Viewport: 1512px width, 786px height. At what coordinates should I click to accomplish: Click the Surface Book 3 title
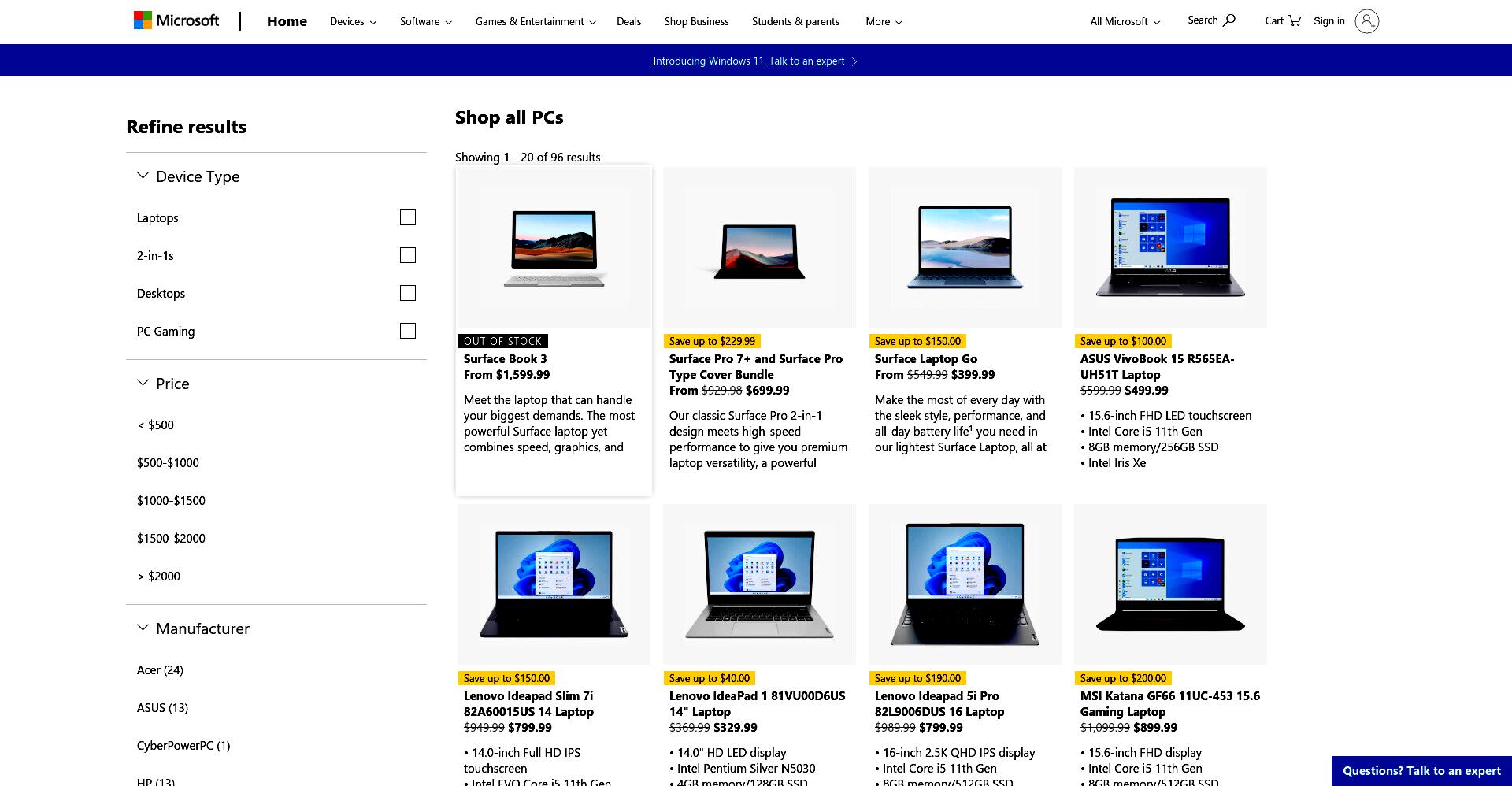click(x=505, y=358)
